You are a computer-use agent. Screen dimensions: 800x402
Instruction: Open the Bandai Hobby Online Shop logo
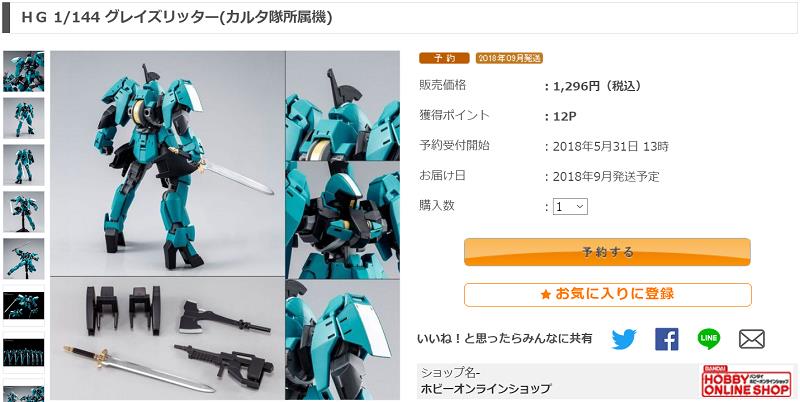[x=746, y=381]
